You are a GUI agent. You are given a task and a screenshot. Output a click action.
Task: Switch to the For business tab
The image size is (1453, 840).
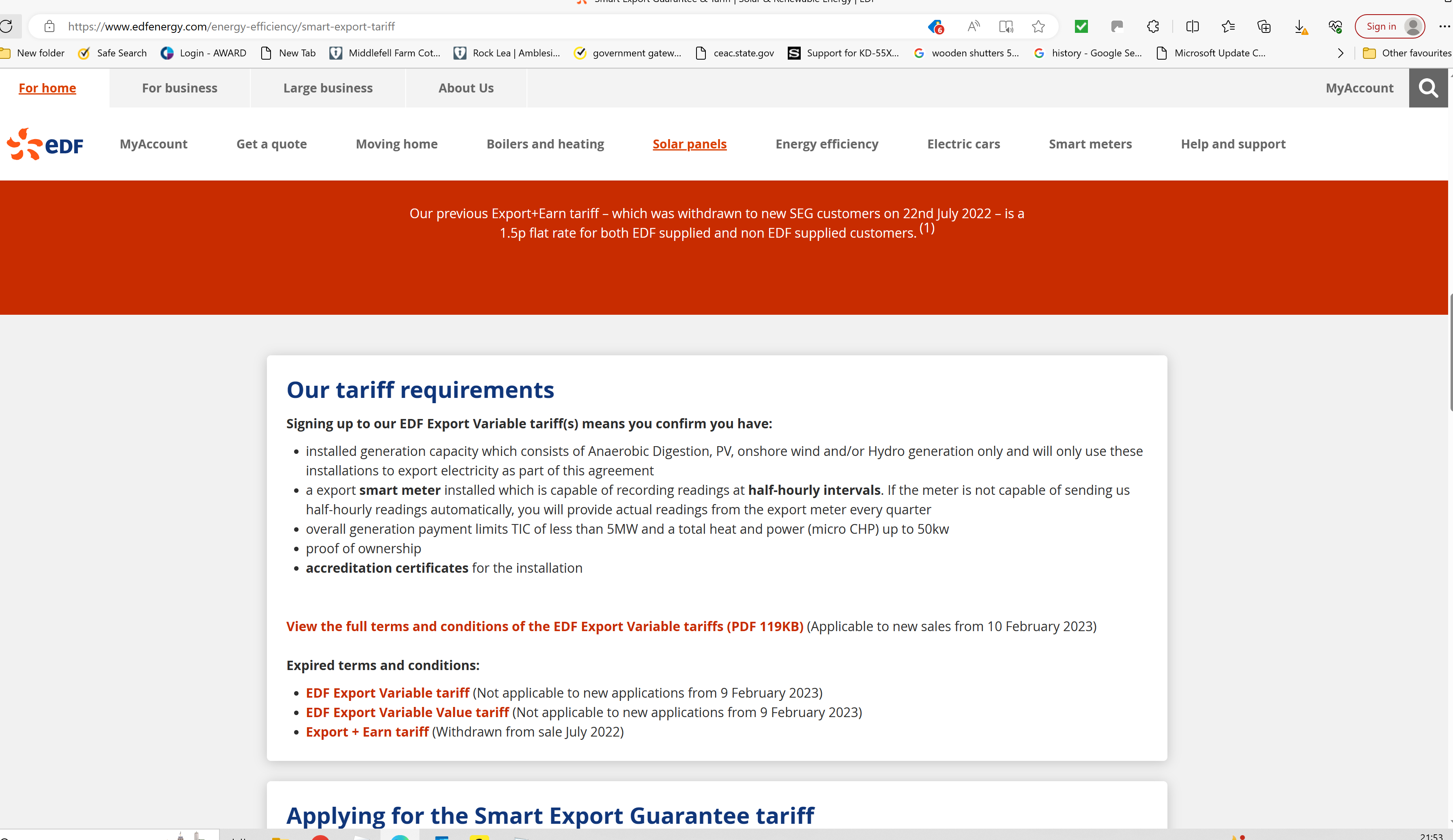click(x=180, y=88)
